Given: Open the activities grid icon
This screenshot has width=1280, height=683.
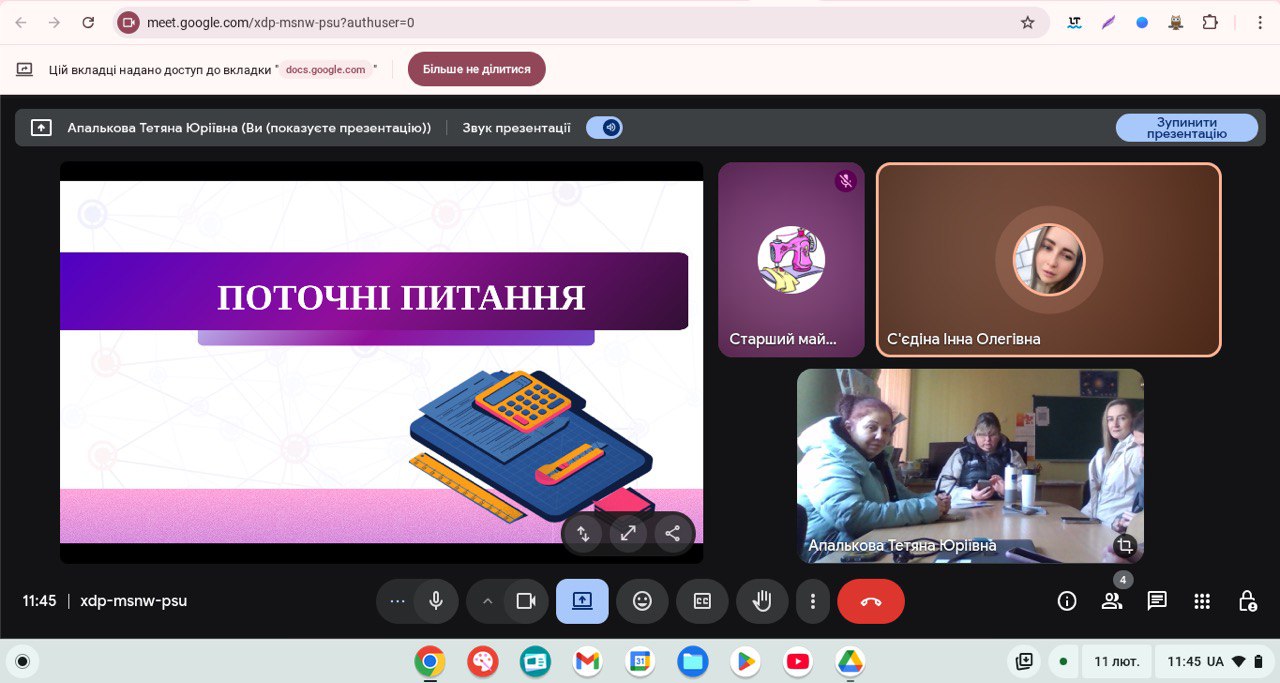Looking at the screenshot, I should [1202, 601].
